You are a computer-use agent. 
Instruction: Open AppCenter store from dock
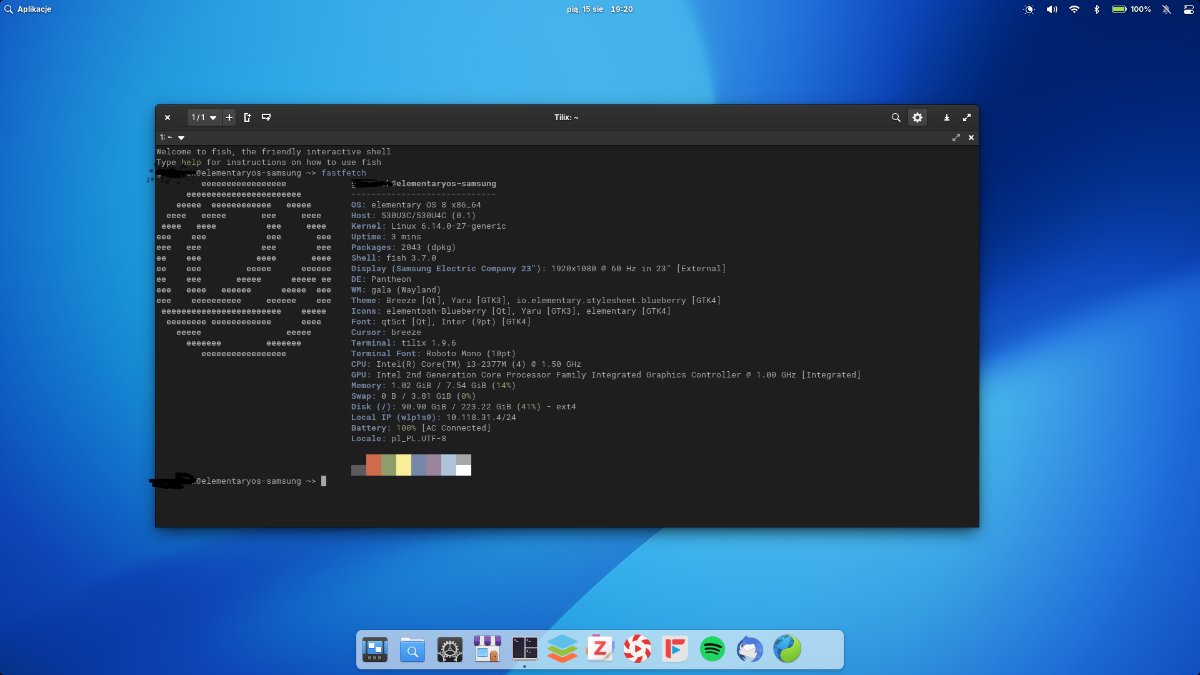[487, 649]
